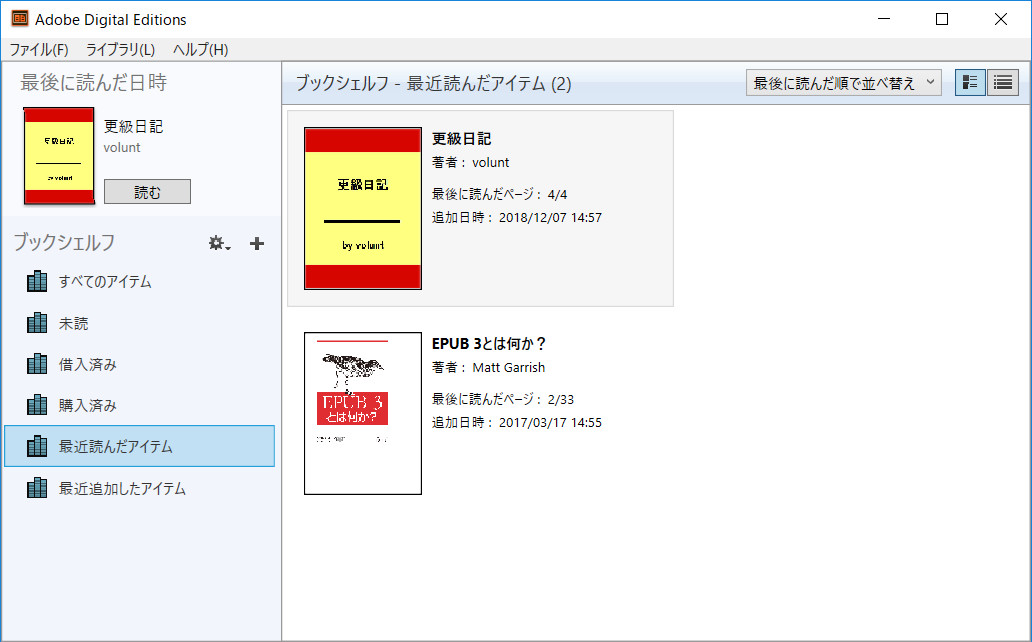1032x642 pixels.
Task: Click the bookshelf settings gear icon
Action: pos(214,243)
